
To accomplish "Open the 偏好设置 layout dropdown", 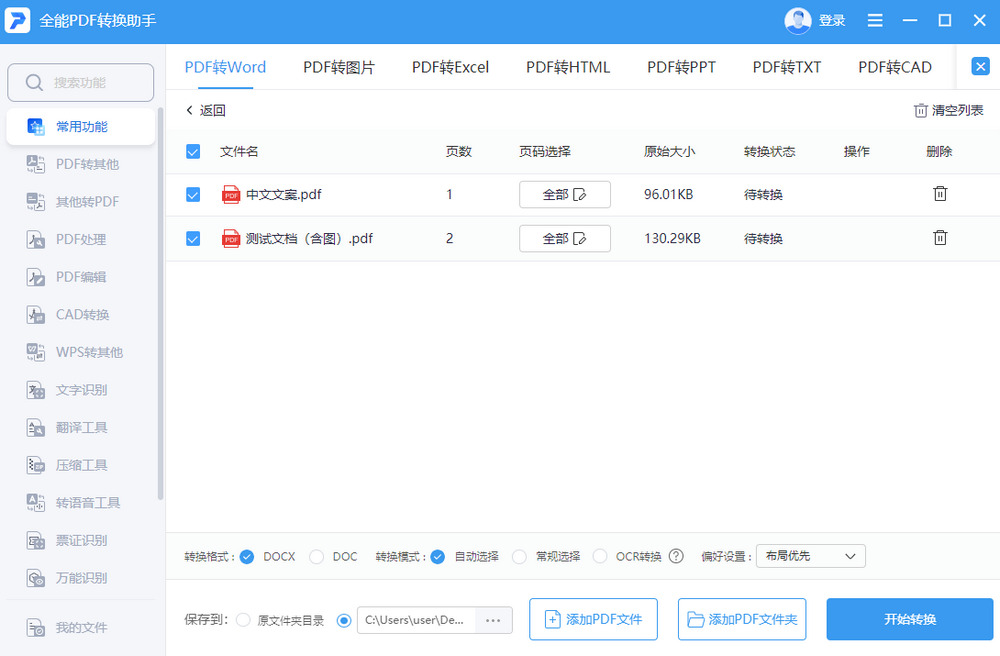I will click(810, 556).
